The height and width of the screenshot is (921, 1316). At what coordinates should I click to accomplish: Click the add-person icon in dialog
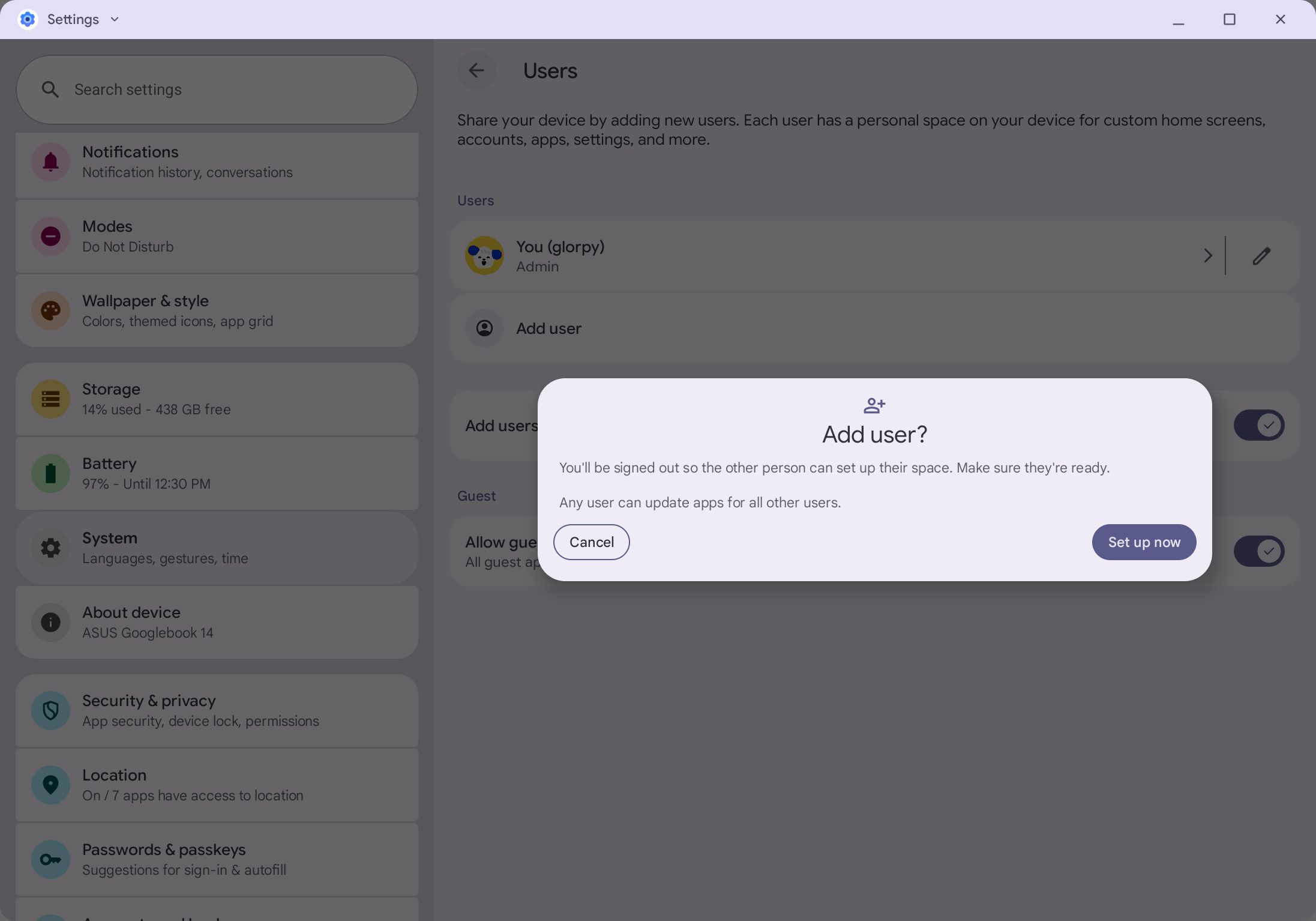[x=874, y=406]
